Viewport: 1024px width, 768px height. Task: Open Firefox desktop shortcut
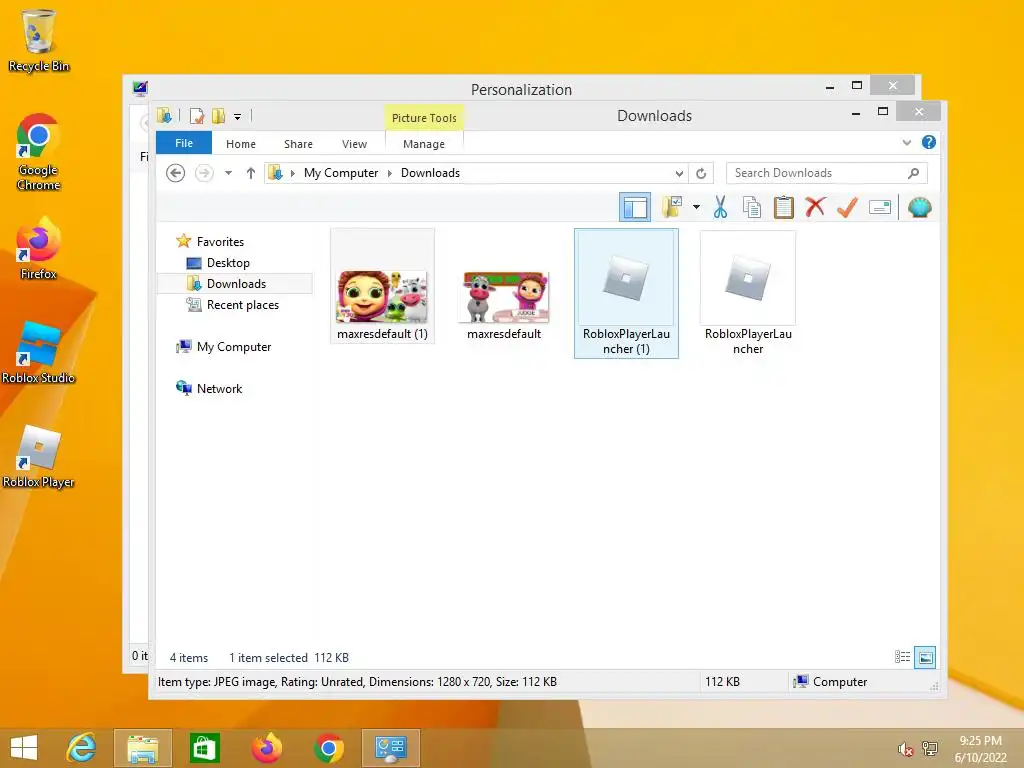tap(39, 249)
